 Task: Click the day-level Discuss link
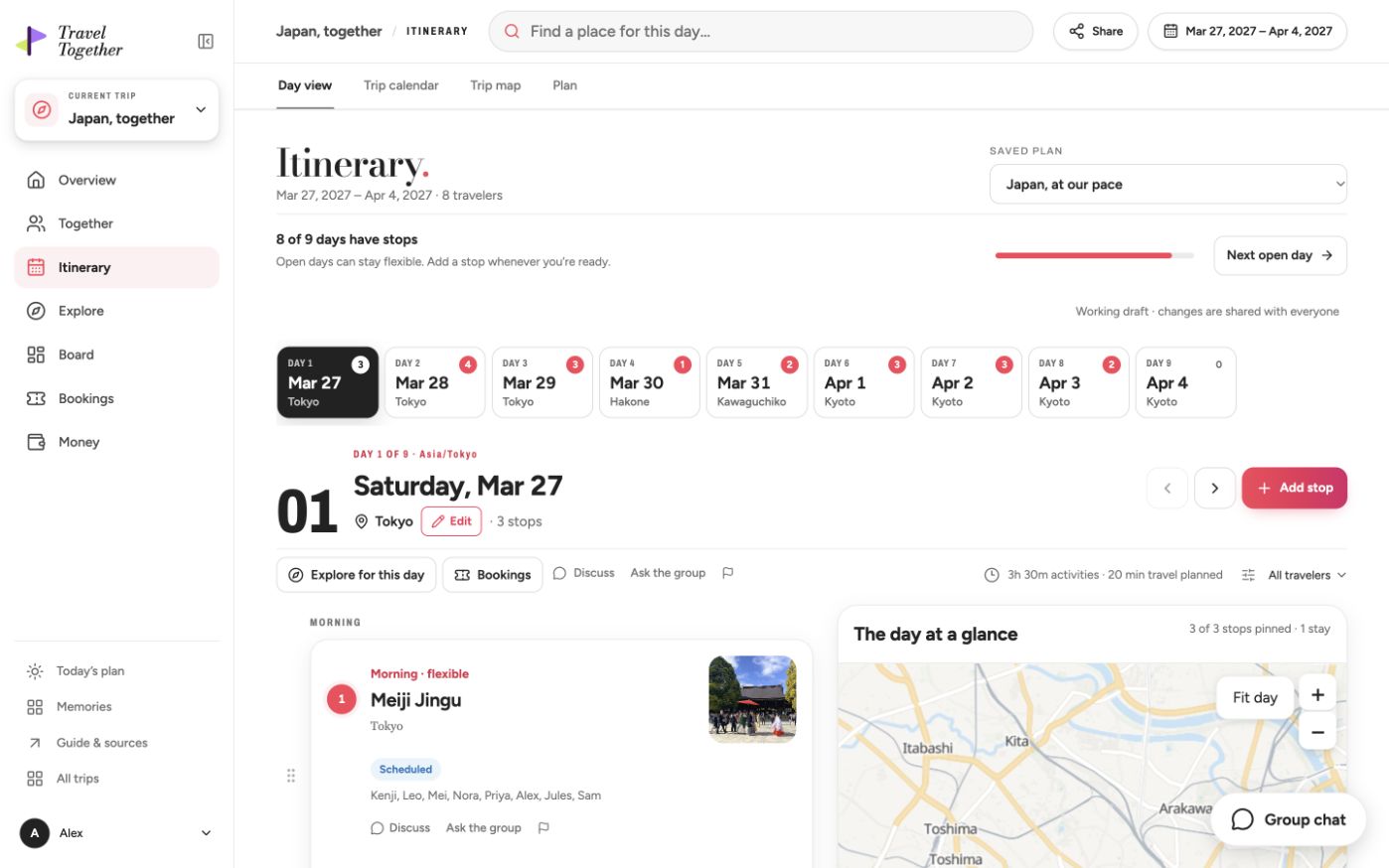pos(584,573)
